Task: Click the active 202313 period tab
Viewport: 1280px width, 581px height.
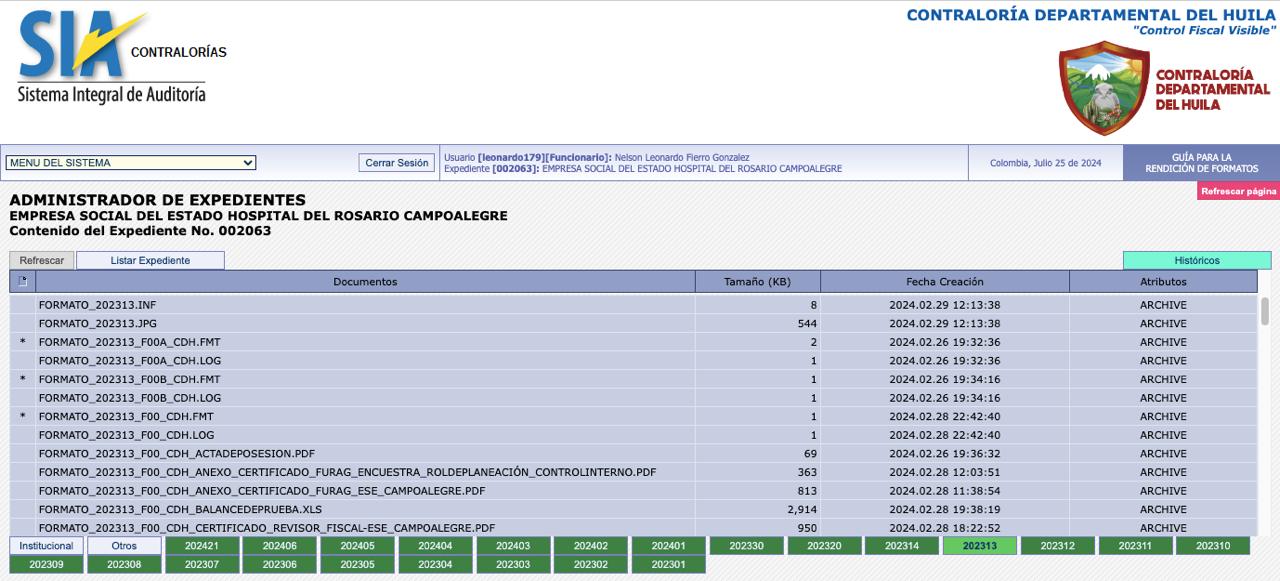Action: tap(980, 546)
